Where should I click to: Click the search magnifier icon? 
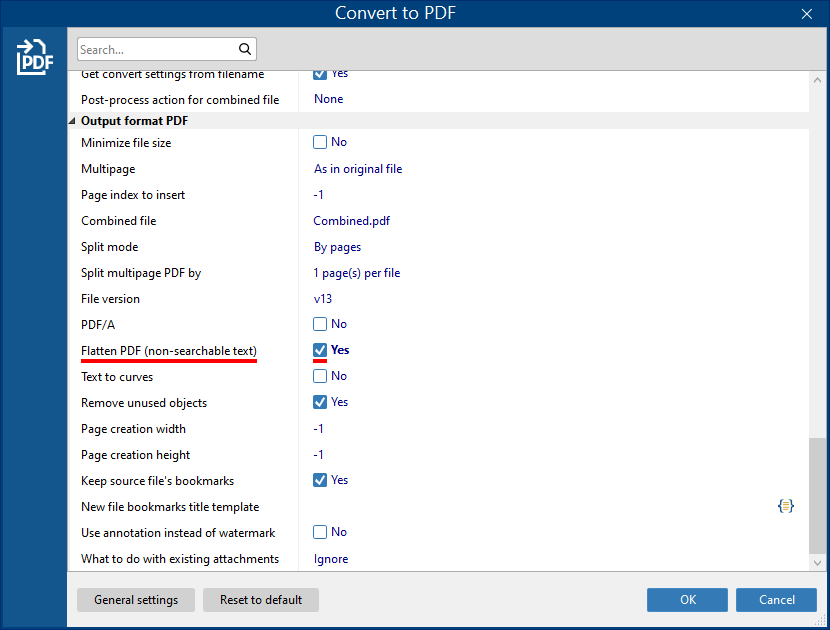click(x=245, y=48)
